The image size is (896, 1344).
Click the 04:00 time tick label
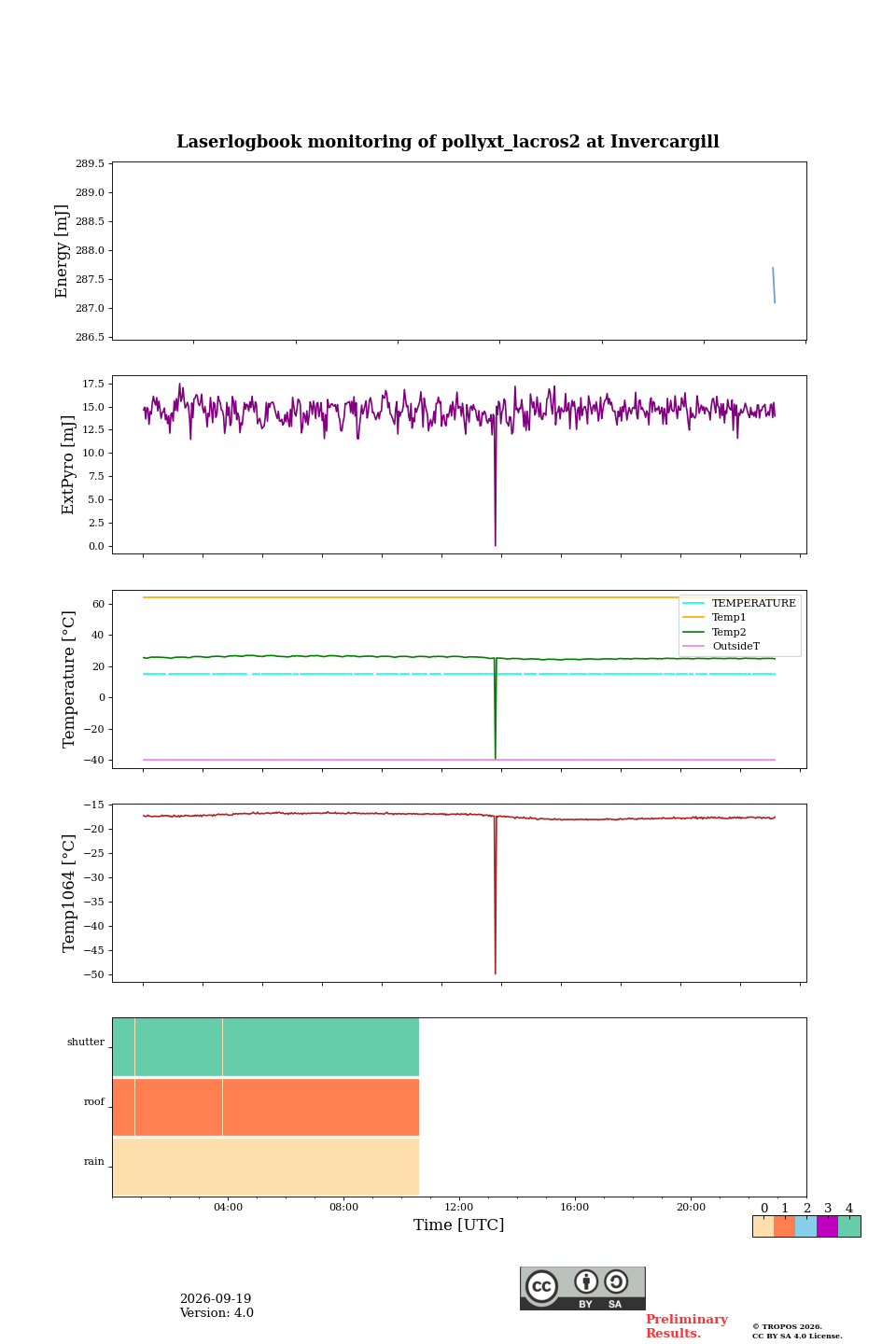(228, 1208)
